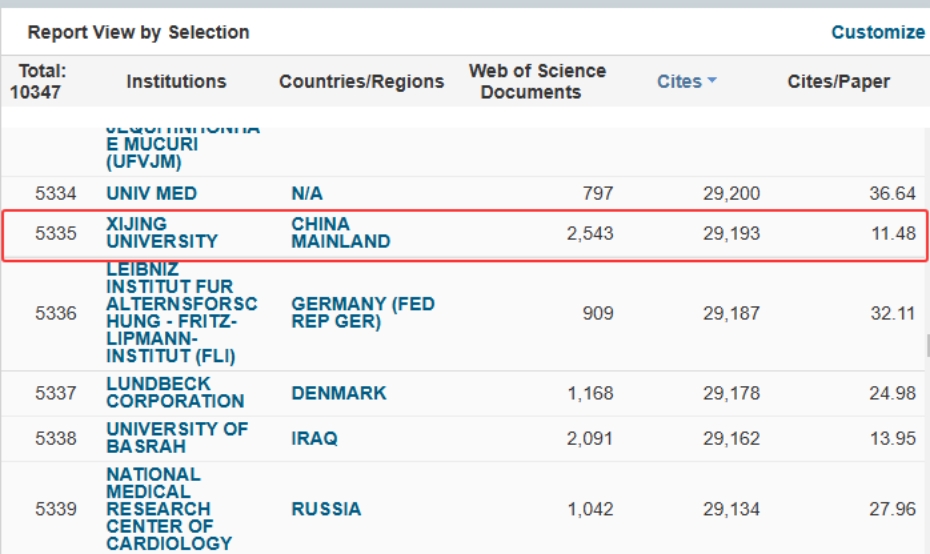The height and width of the screenshot is (554, 930).
Task: Select the Leibniz Institut FLI link
Action: coord(181,313)
